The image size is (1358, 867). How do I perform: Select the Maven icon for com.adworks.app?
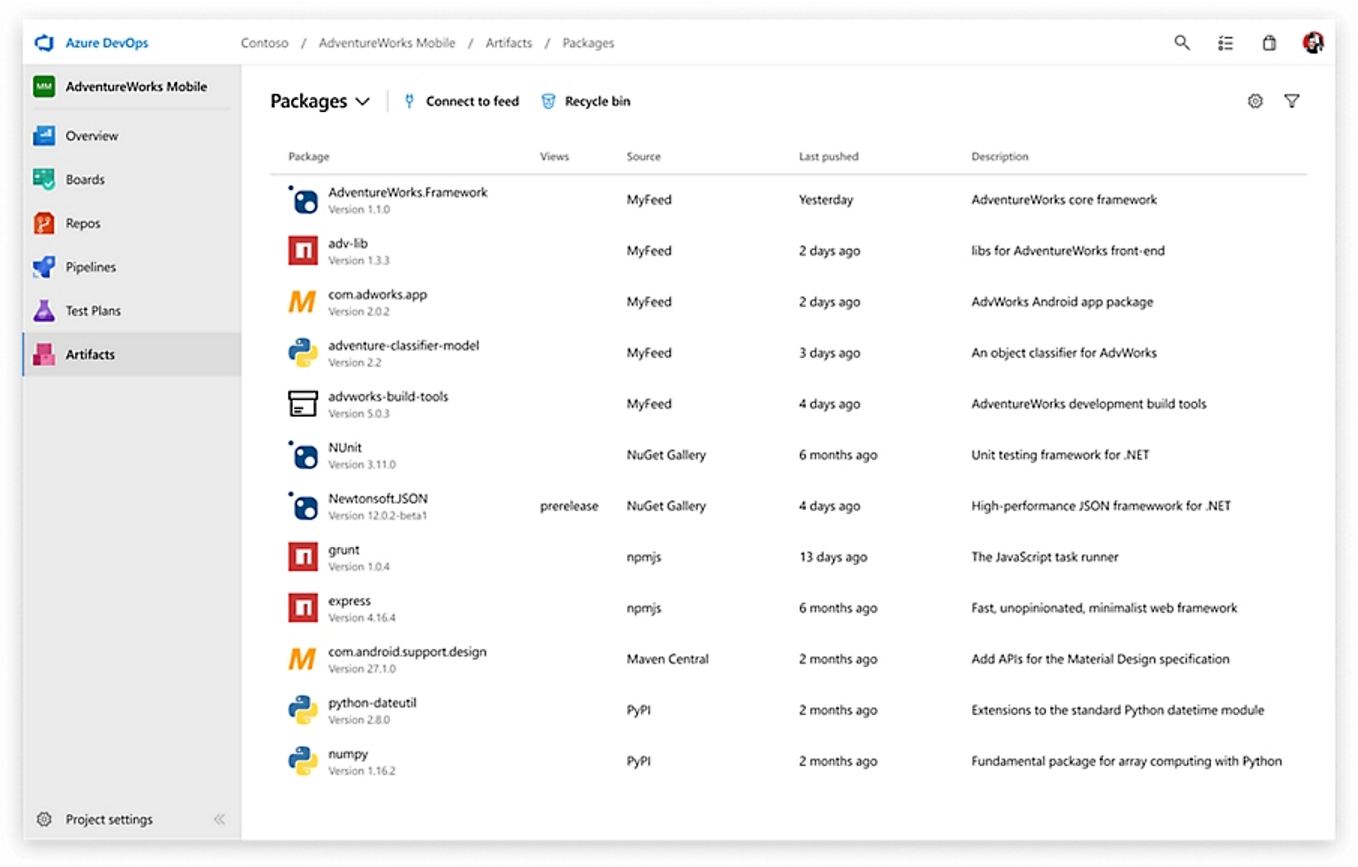click(302, 301)
